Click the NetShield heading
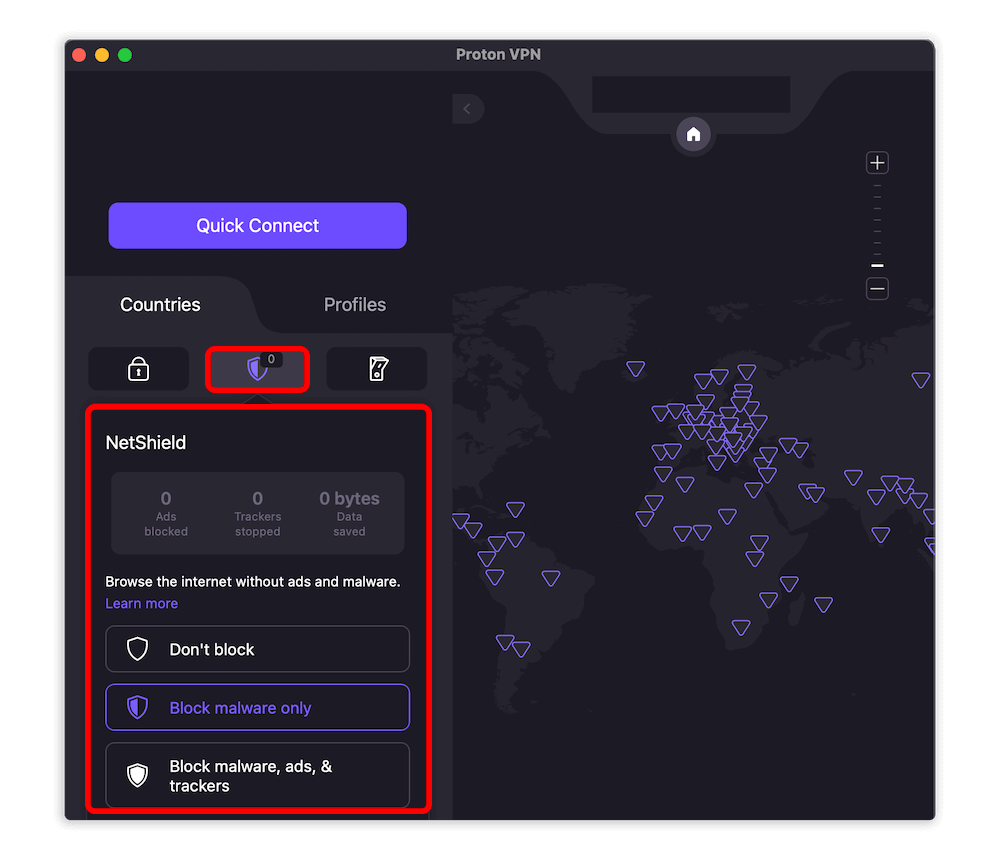This screenshot has height=859, width=1000. pos(145,443)
